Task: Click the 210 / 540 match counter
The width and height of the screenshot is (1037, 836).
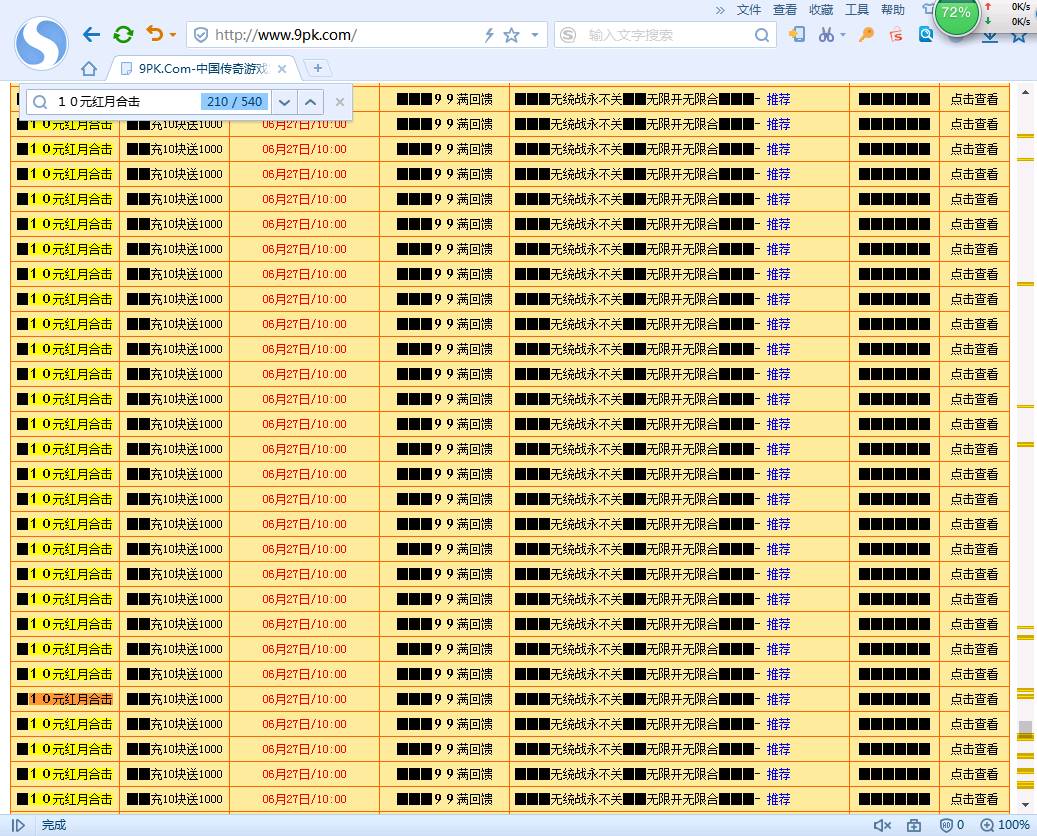Action: (x=235, y=102)
